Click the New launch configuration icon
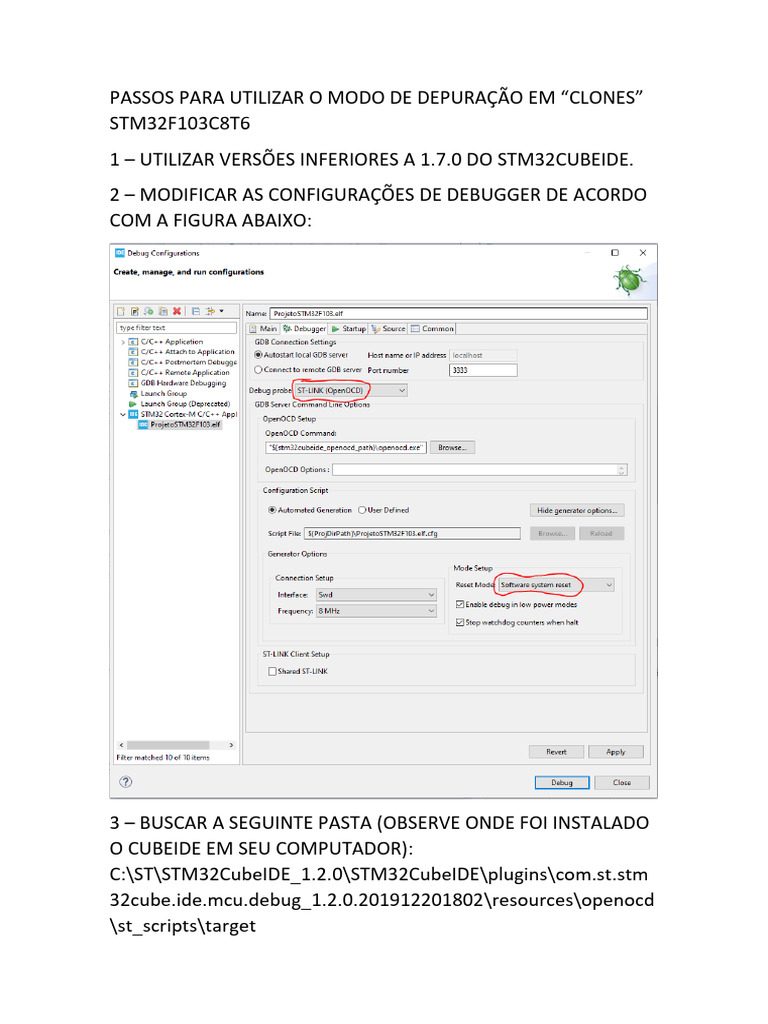Image resolution: width=768 pixels, height=1024 pixels. click(x=121, y=312)
